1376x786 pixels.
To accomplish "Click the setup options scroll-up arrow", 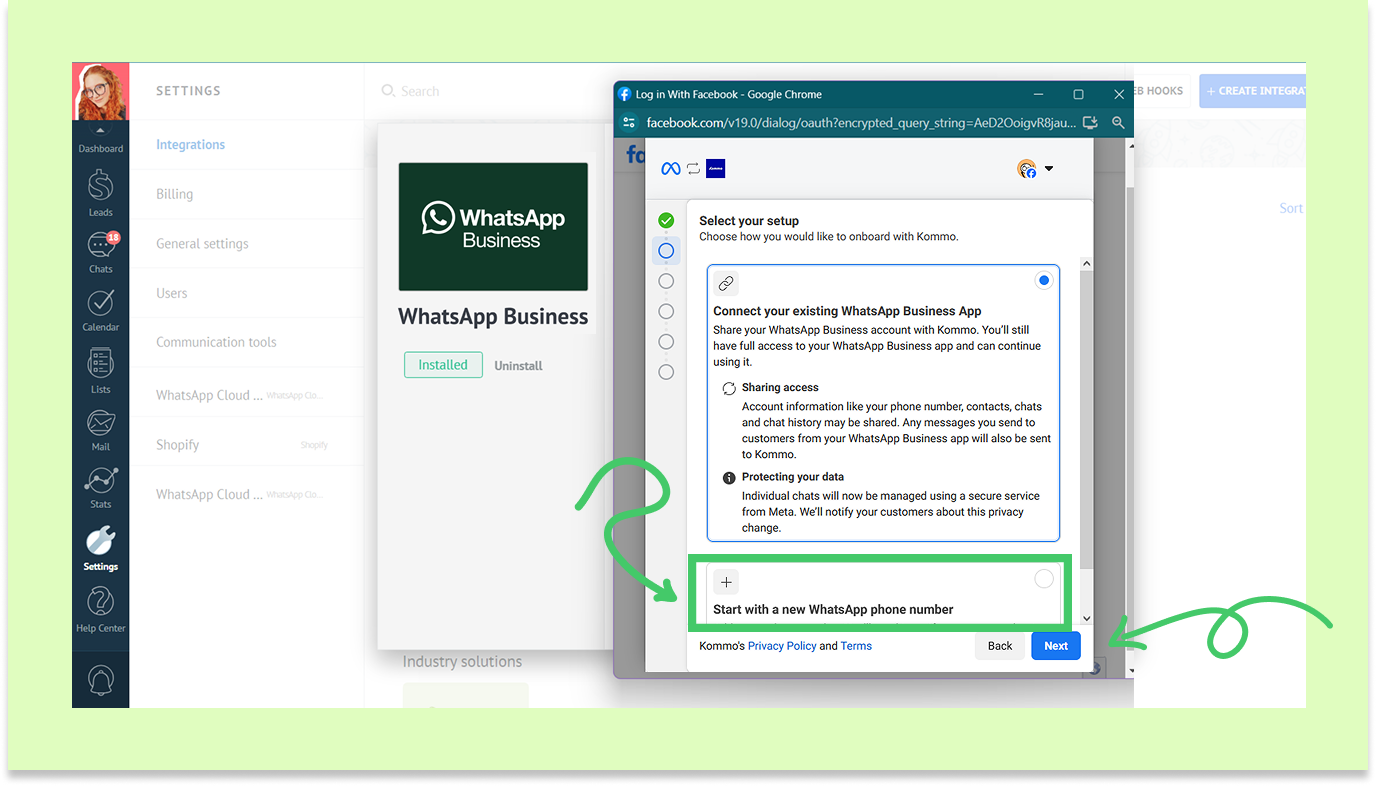I will click(x=1087, y=264).
